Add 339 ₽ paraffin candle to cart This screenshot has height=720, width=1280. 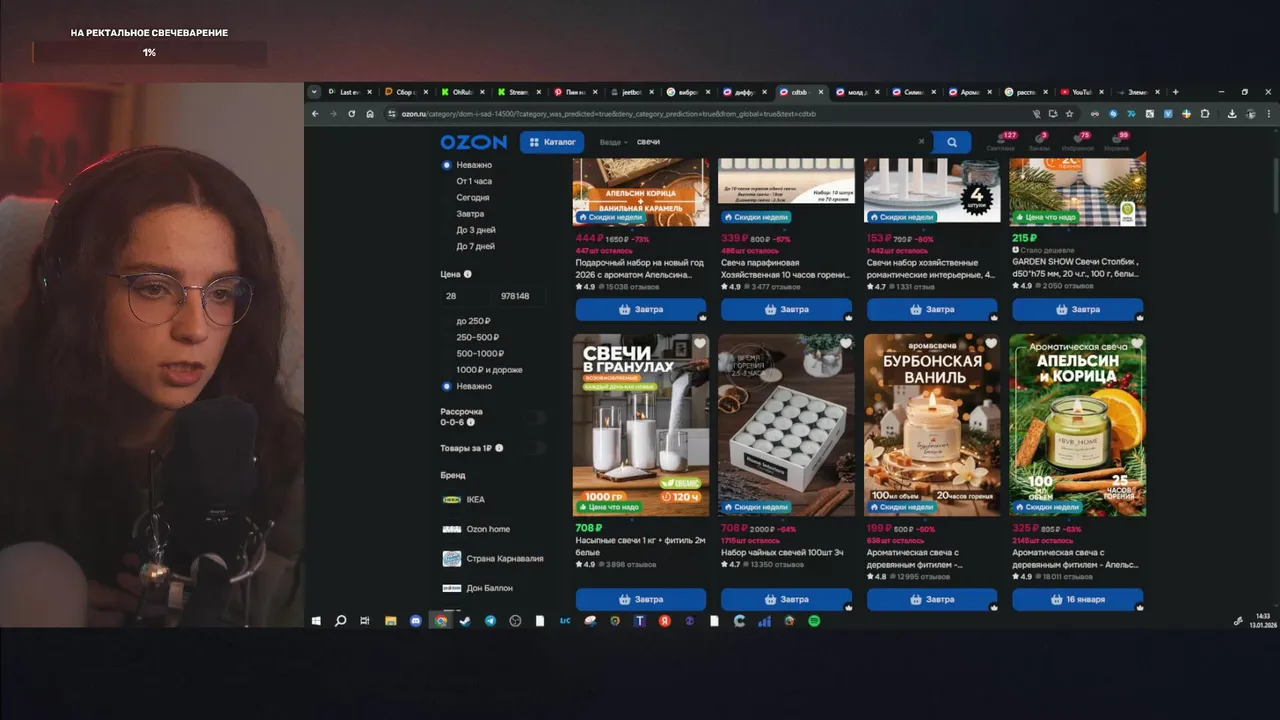(786, 309)
